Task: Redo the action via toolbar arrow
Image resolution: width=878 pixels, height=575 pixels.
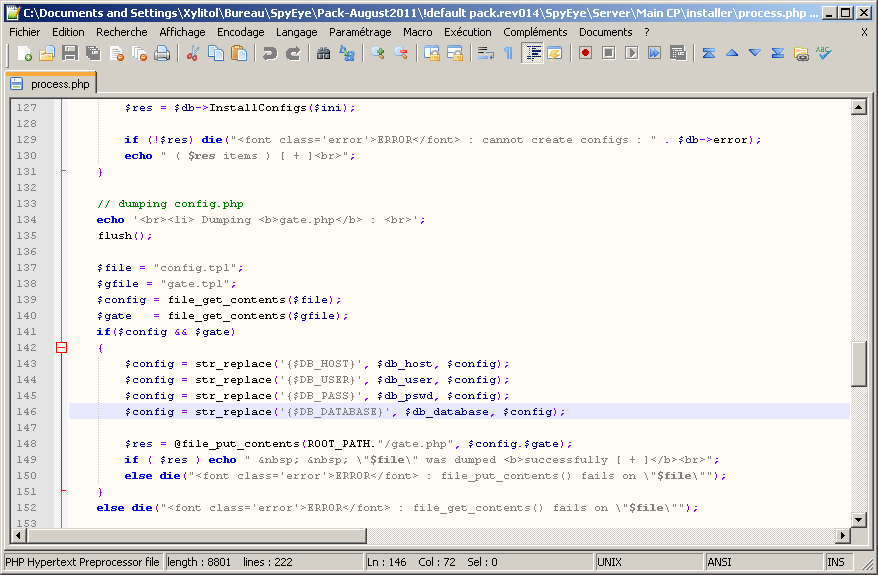Action: 293,54
